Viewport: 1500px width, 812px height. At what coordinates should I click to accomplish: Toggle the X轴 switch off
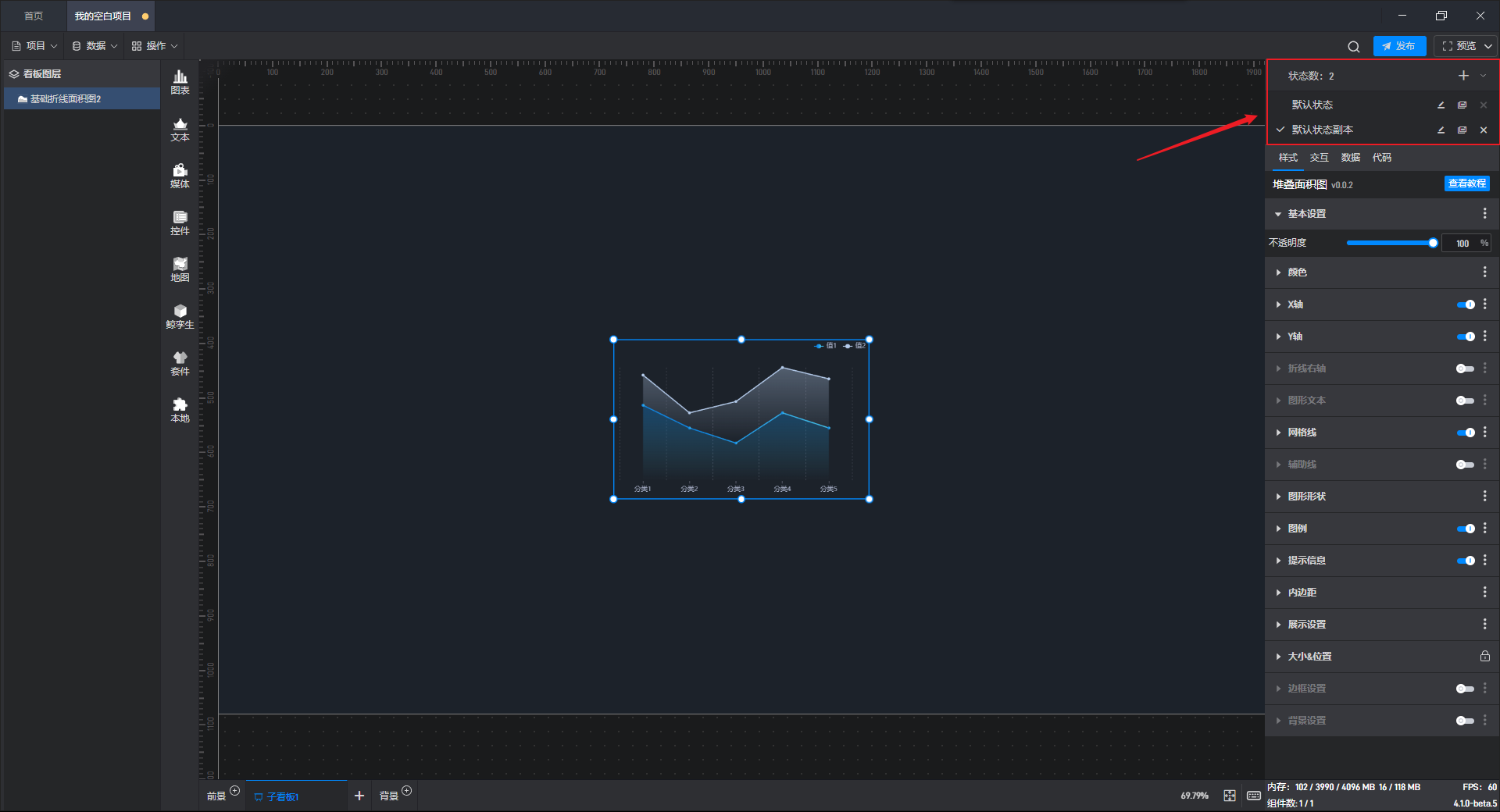pyautogui.click(x=1466, y=304)
